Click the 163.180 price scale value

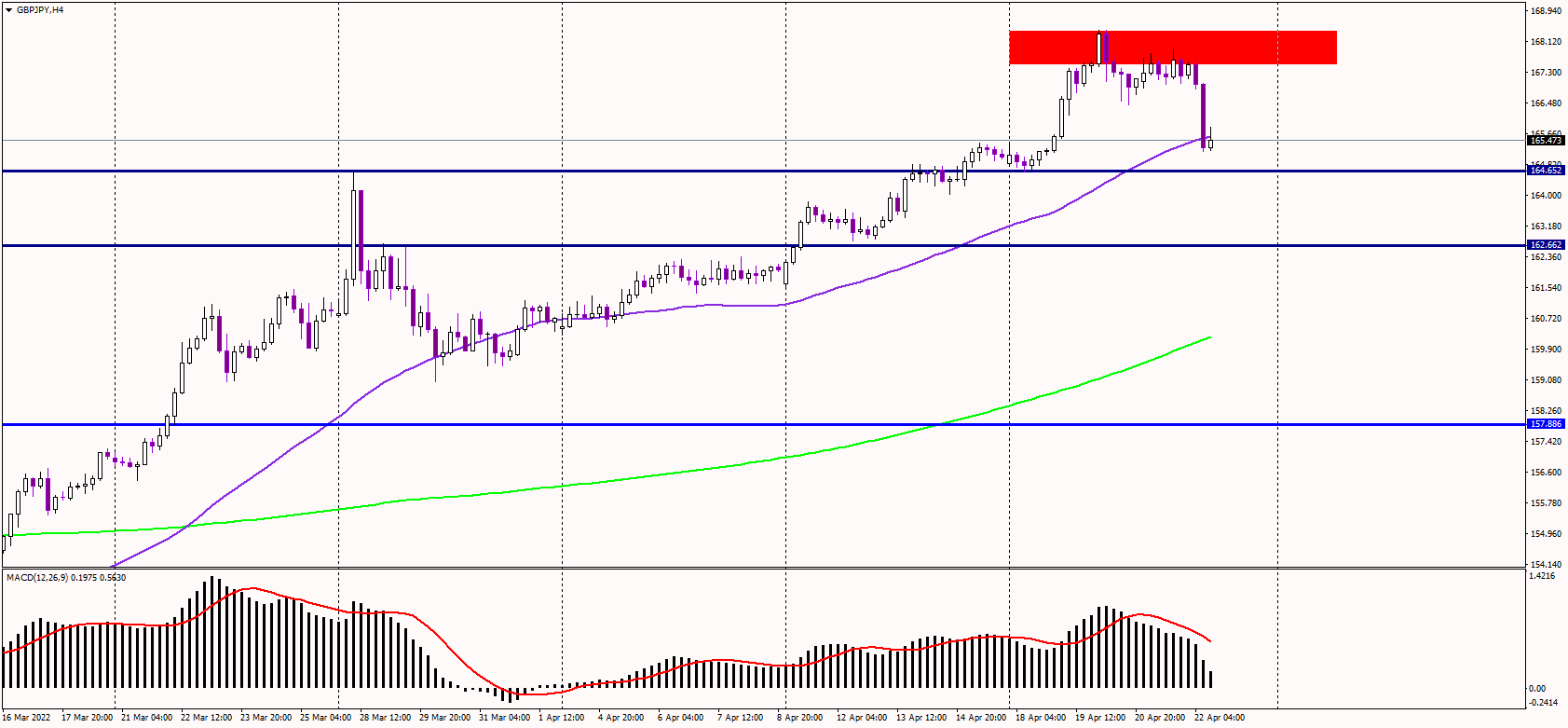(1547, 227)
